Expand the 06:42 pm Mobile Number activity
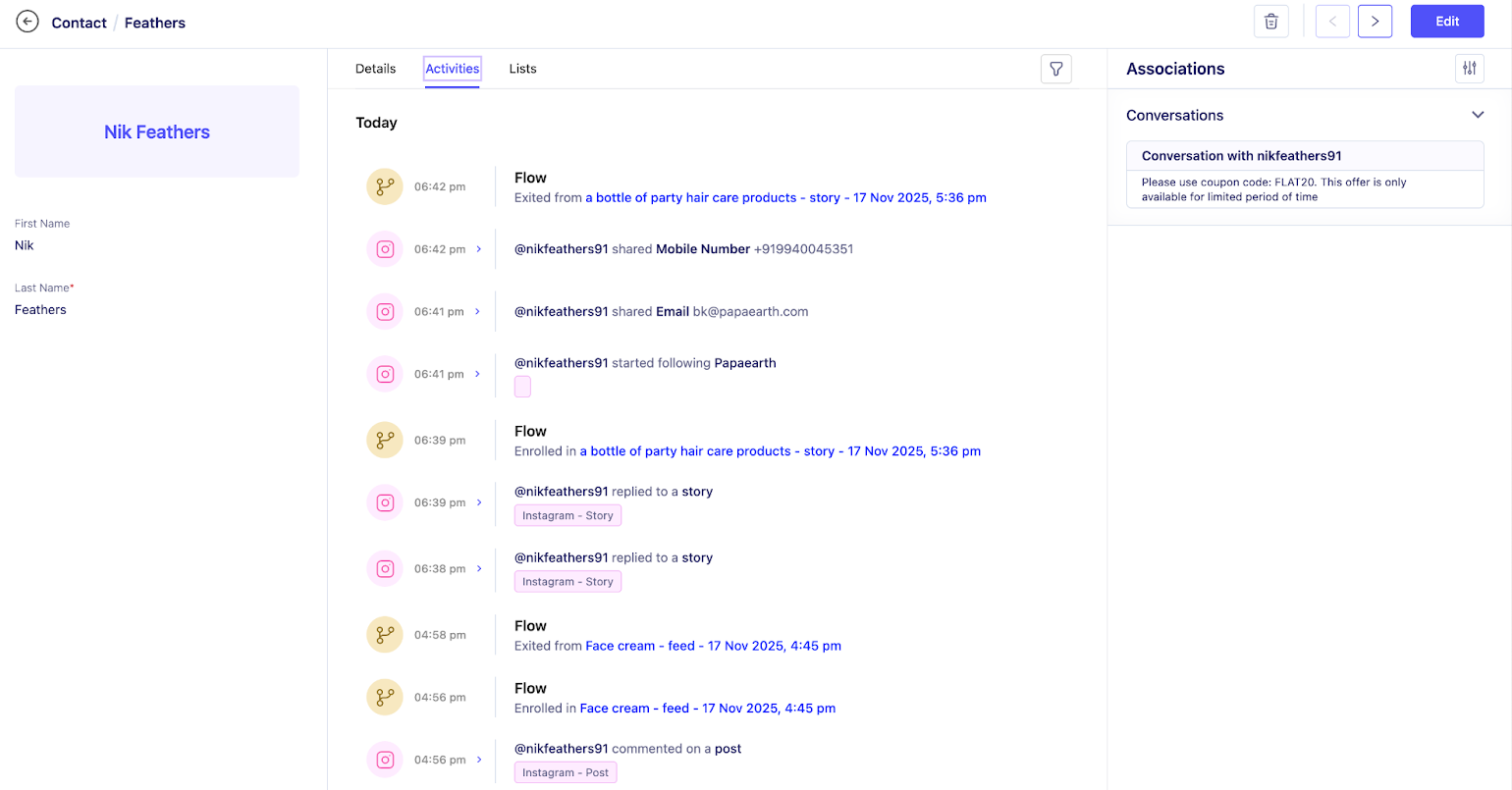The image size is (1512, 790). pos(479,249)
